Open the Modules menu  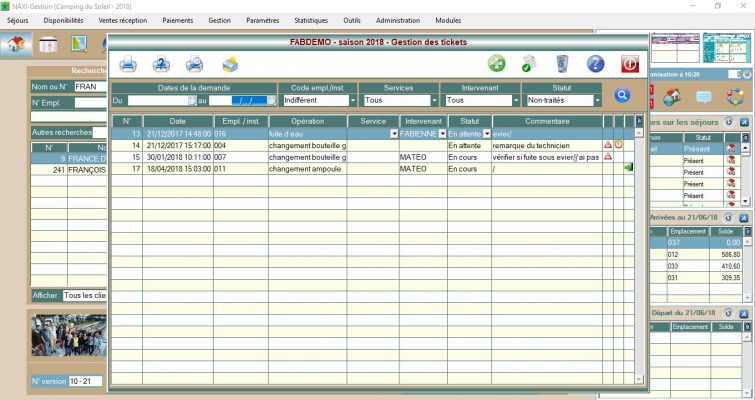pyautogui.click(x=448, y=20)
